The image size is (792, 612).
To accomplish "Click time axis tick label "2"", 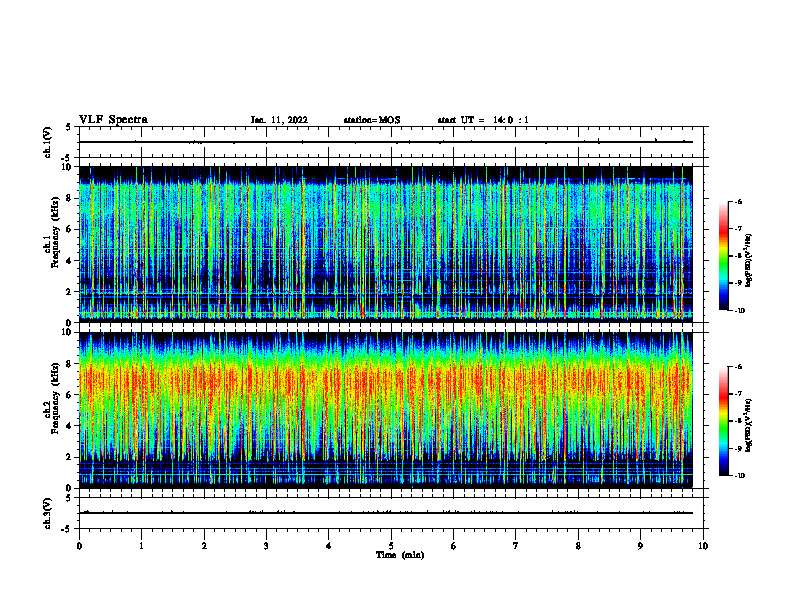I will point(204,546).
